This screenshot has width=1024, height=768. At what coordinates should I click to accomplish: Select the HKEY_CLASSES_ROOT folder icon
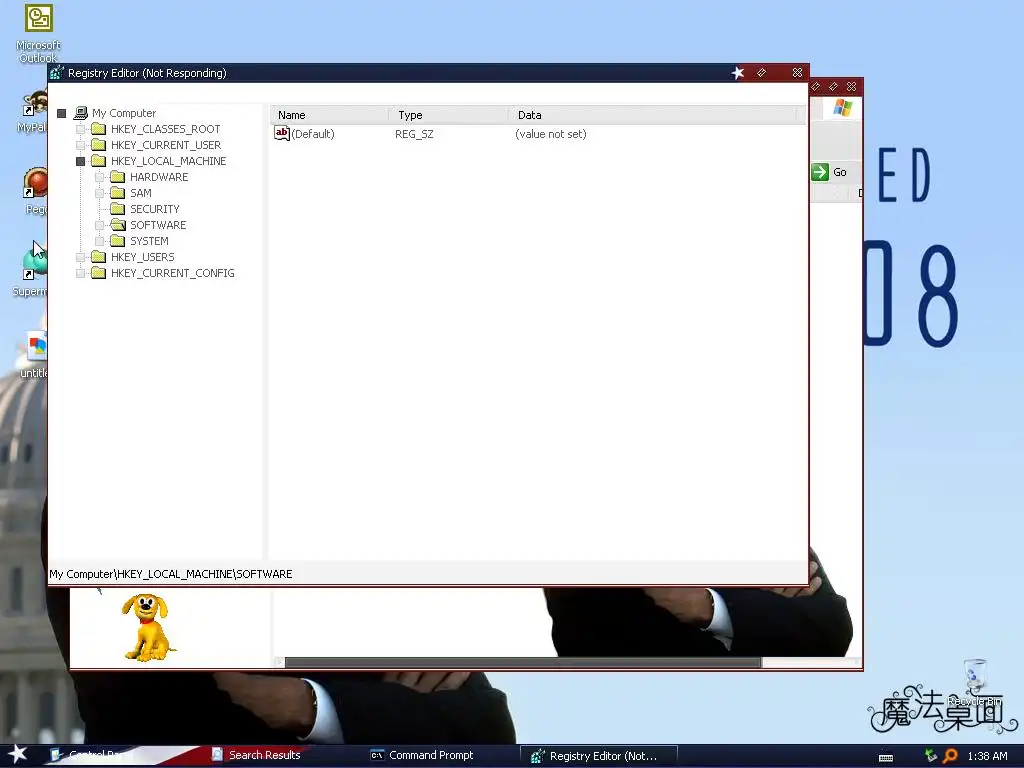pyautogui.click(x=99, y=129)
